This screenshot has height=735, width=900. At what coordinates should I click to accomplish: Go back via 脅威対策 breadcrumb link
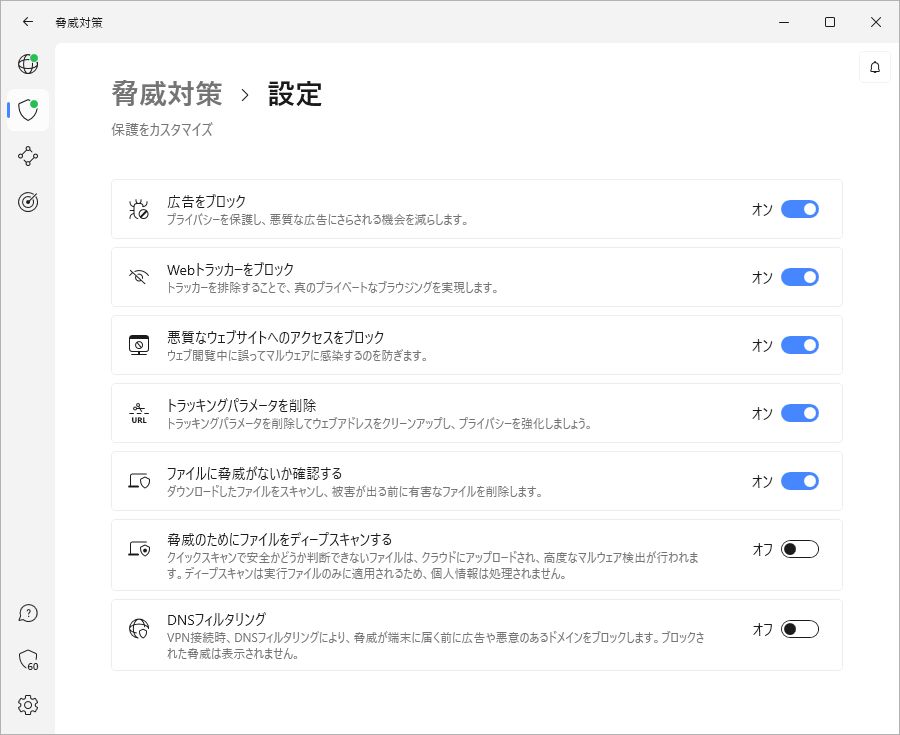tap(167, 94)
